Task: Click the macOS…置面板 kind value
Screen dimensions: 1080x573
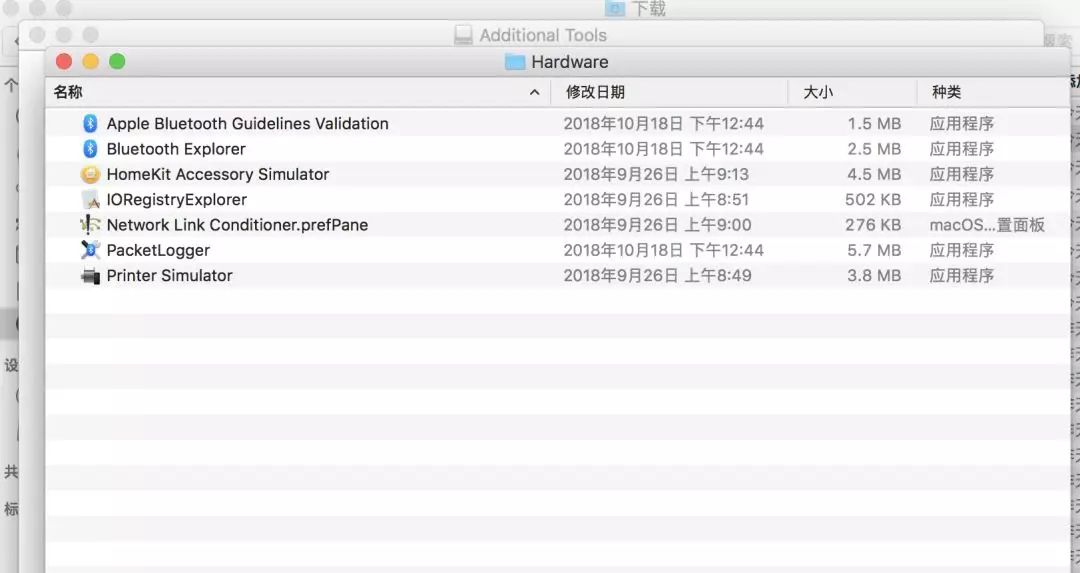Action: 987,225
